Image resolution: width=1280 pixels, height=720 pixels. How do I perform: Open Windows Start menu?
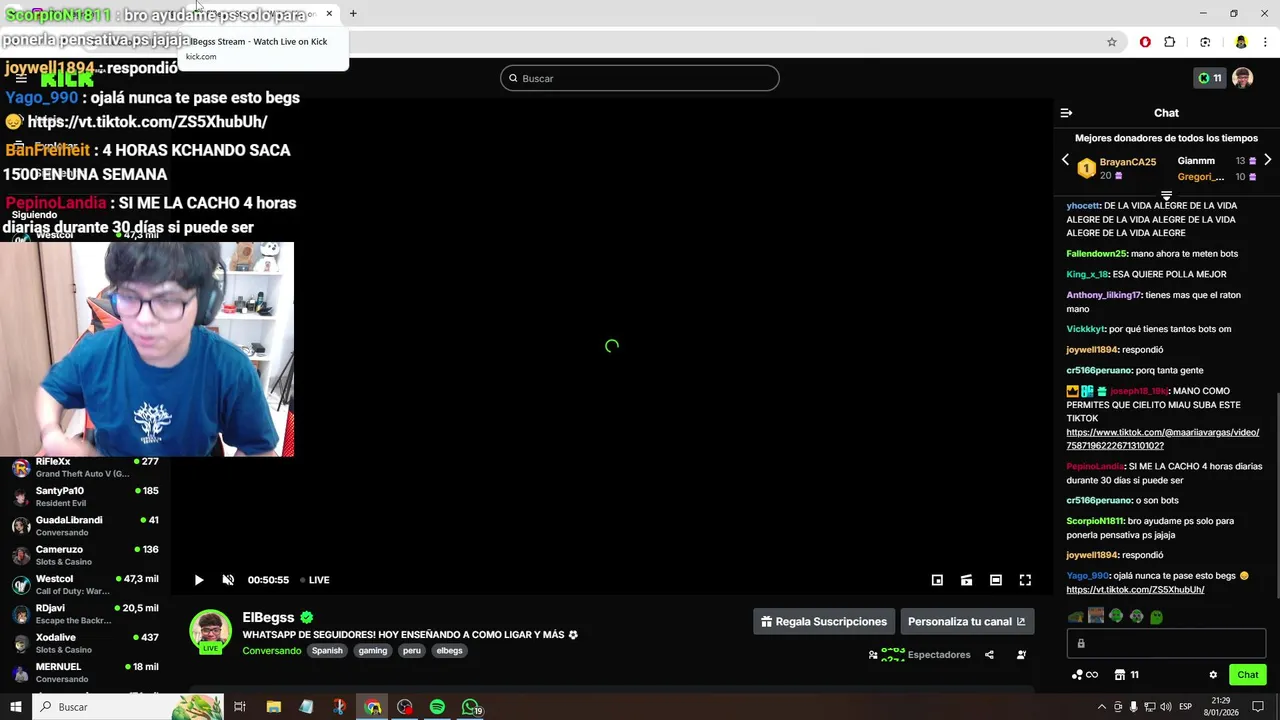click(x=15, y=707)
